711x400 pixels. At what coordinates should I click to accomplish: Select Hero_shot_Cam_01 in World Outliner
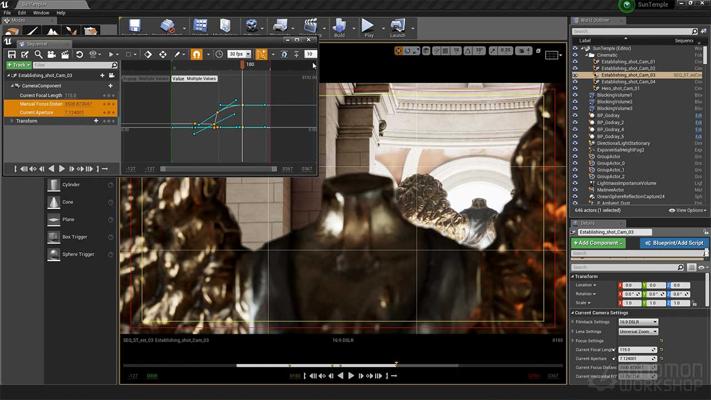pyautogui.click(x=620, y=88)
